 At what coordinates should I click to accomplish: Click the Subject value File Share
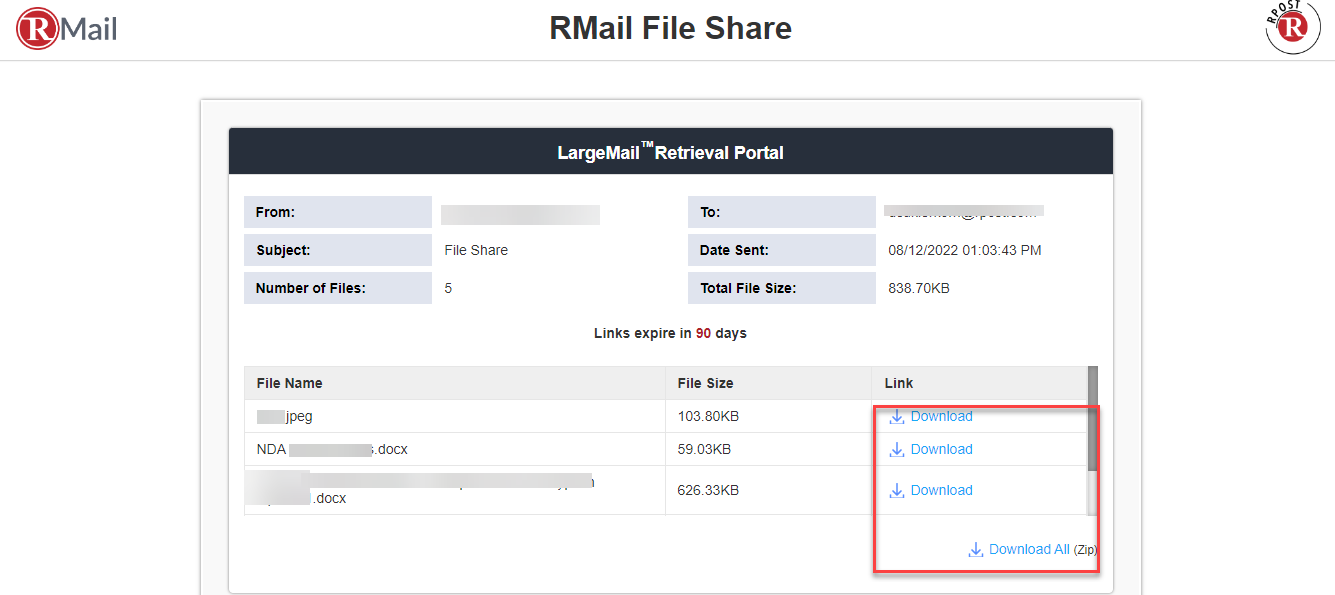[476, 250]
